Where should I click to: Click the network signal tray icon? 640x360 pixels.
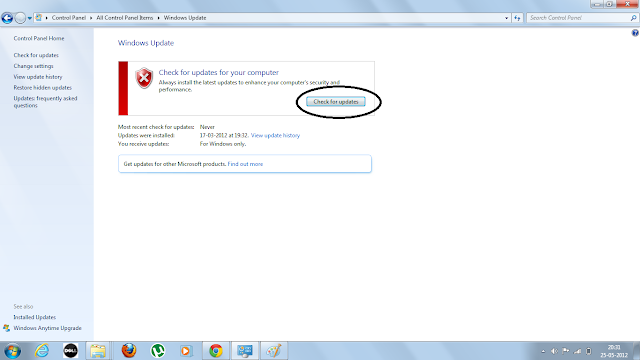pyautogui.click(x=577, y=351)
